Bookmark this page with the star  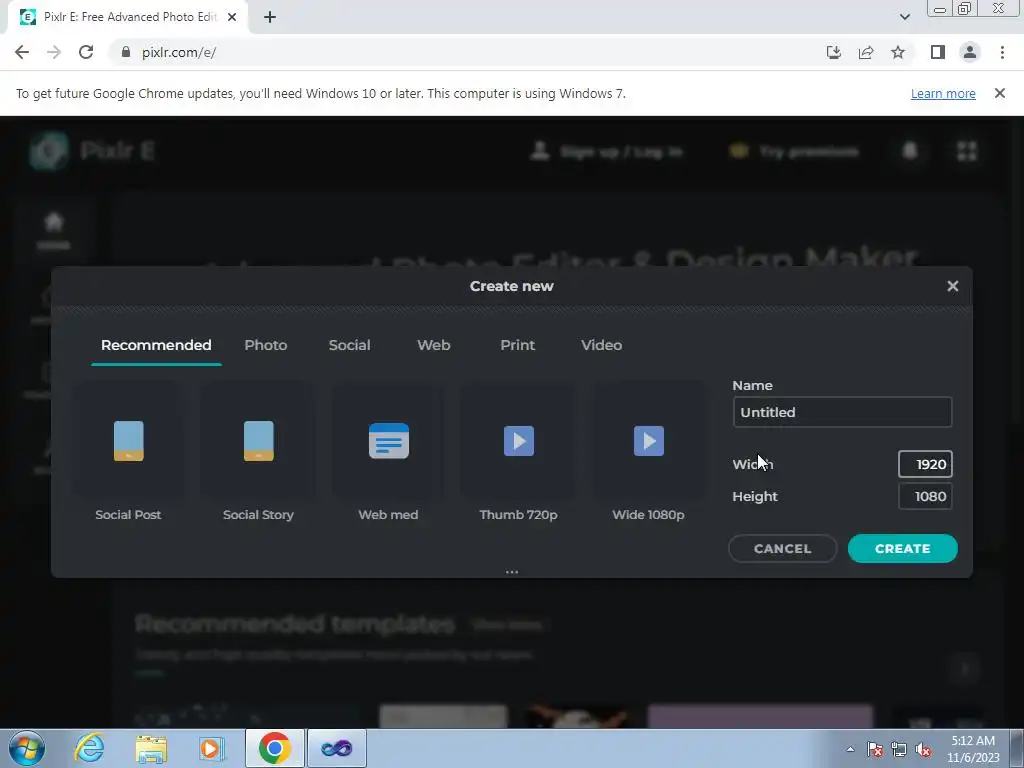(898, 52)
